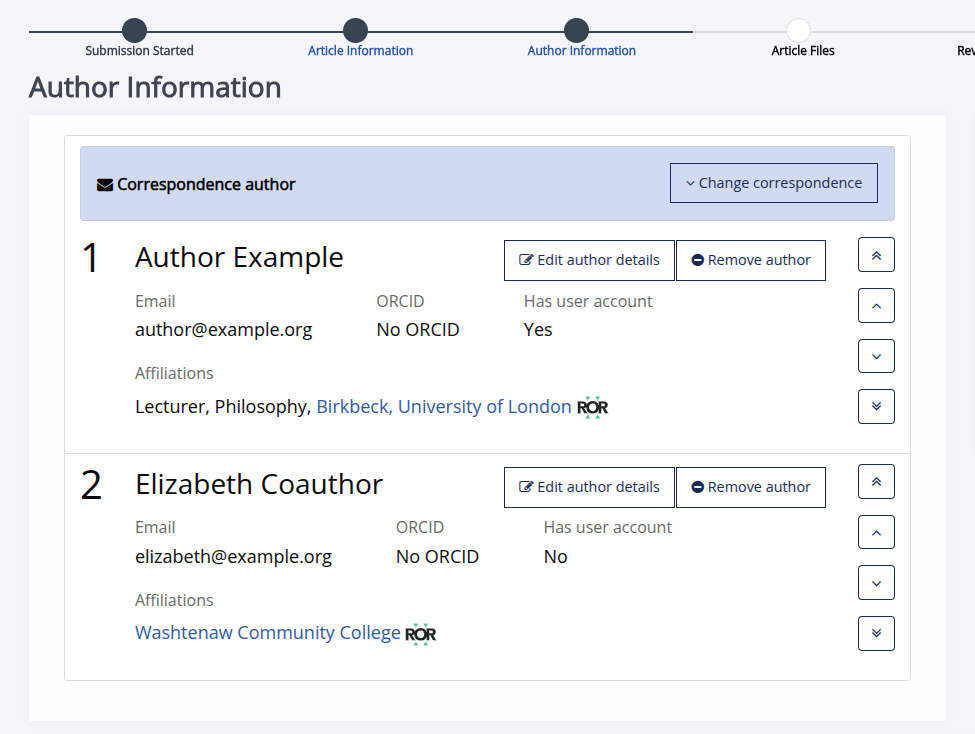Move Author Example up one position
The width and height of the screenshot is (975, 734).
point(876,306)
